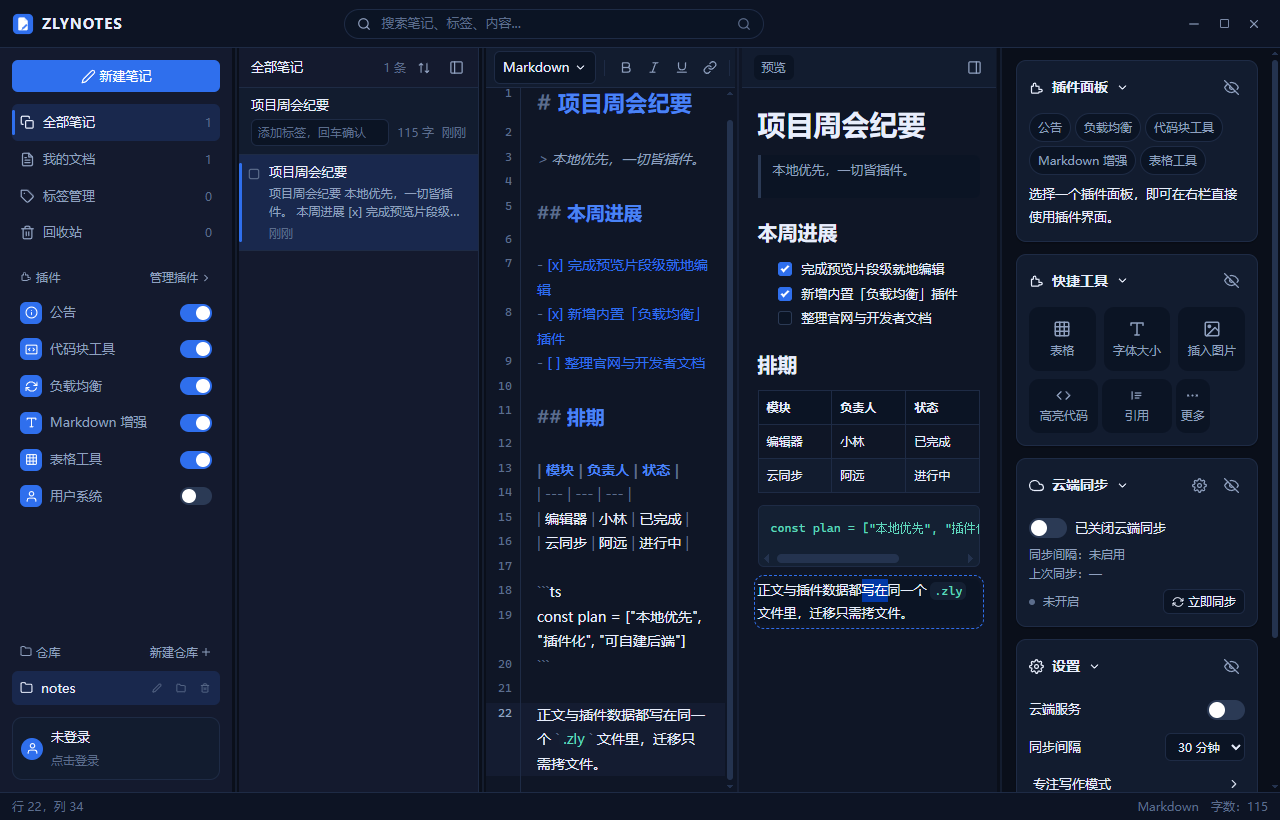Apply italic formatting
Viewport: 1280px width, 820px height.
(x=654, y=67)
